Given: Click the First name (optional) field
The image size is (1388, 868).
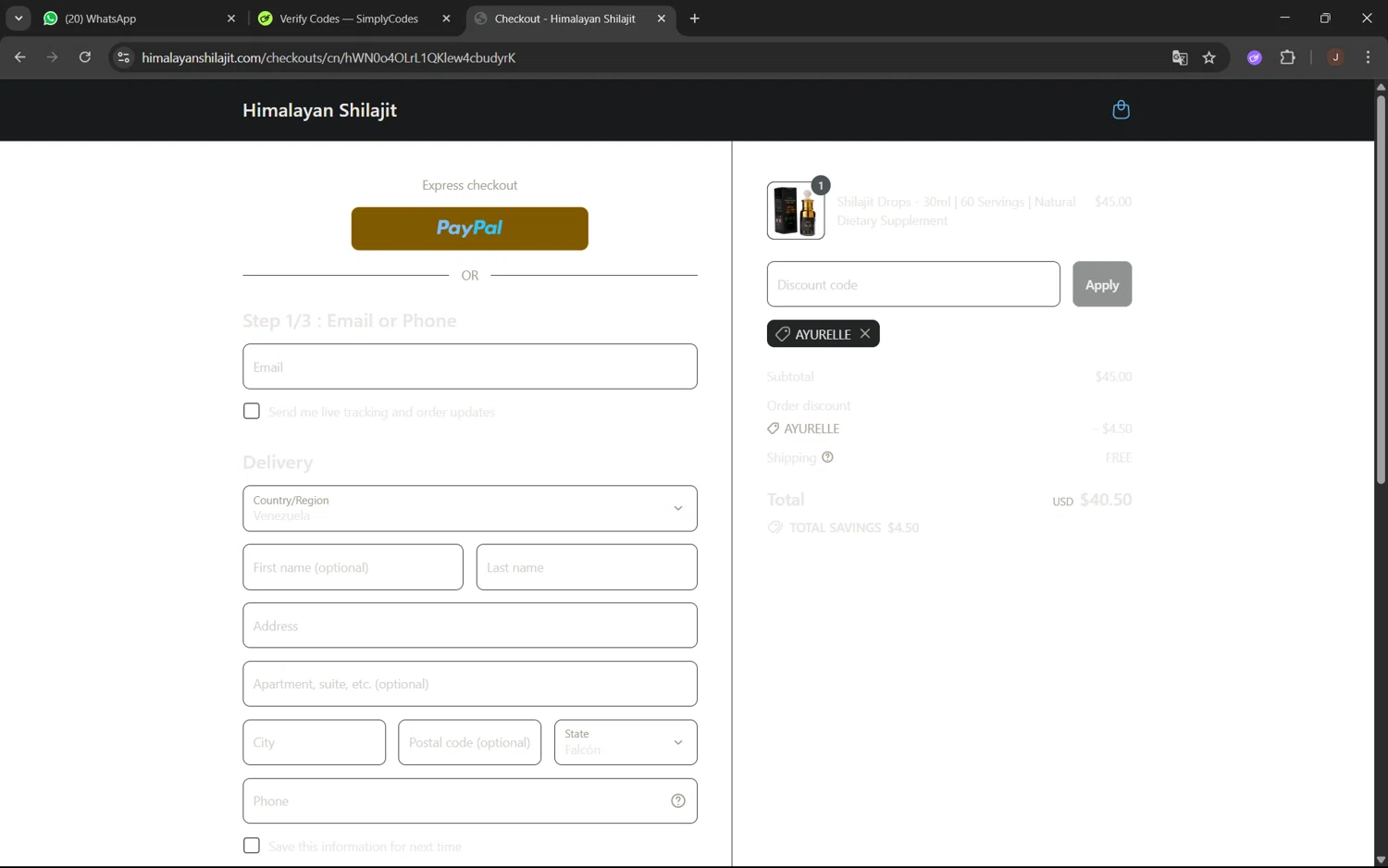Looking at the screenshot, I should click(353, 567).
